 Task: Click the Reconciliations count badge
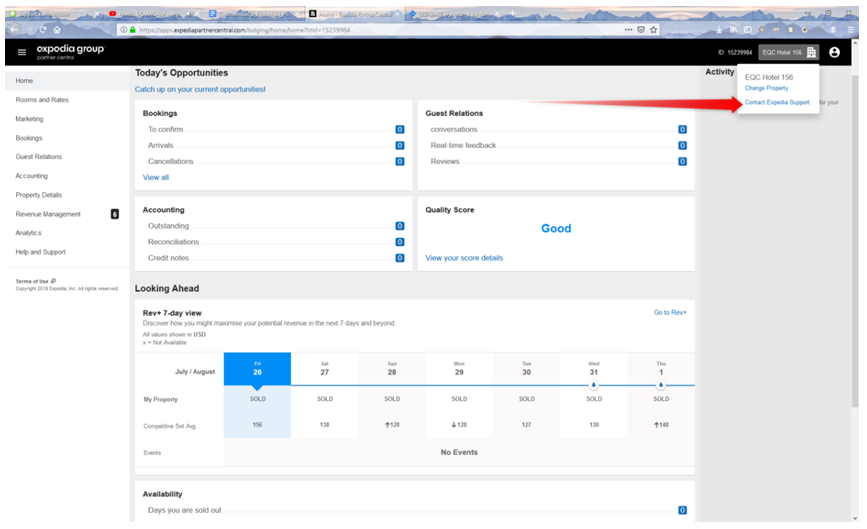click(x=400, y=242)
